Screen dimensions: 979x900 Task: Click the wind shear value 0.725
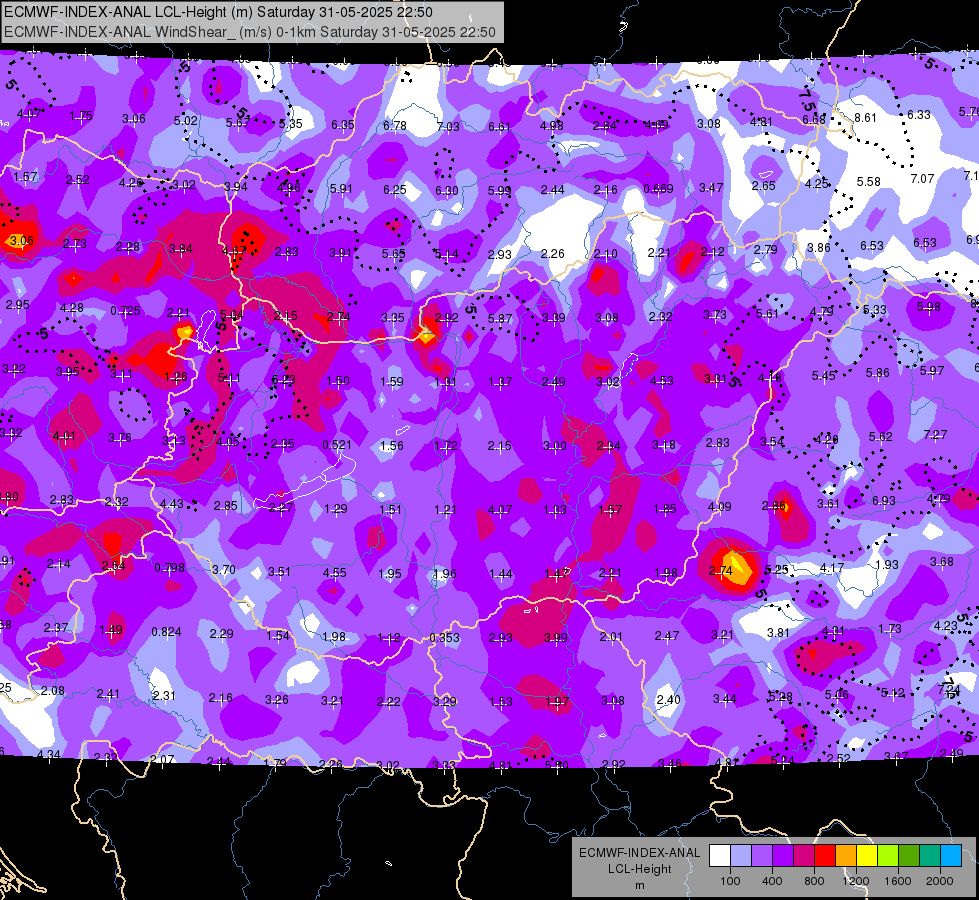(125, 310)
